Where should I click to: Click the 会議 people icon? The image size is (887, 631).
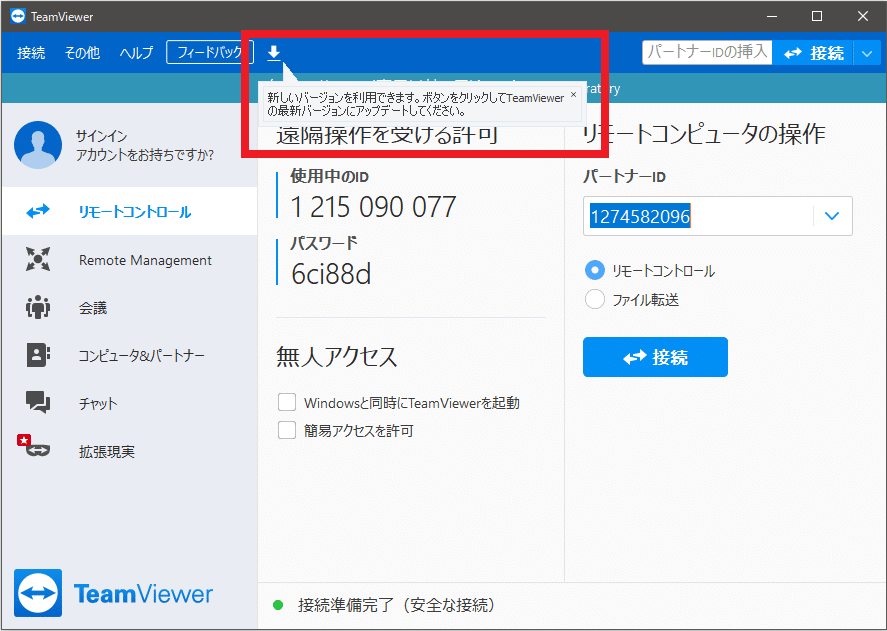[38, 307]
